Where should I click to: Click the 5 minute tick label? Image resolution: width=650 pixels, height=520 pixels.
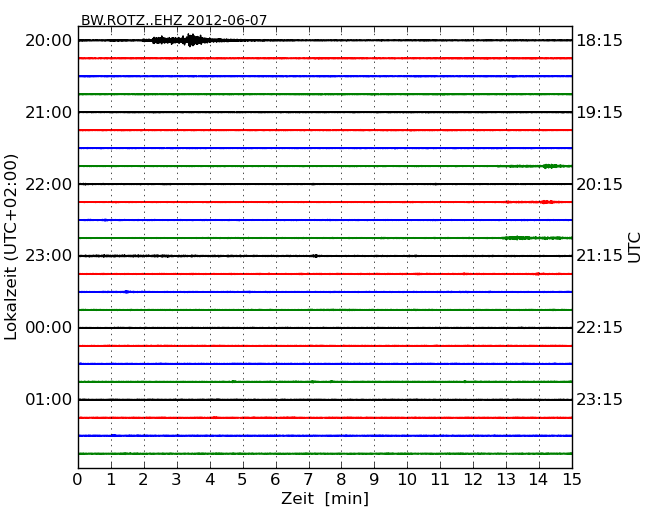[242, 480]
